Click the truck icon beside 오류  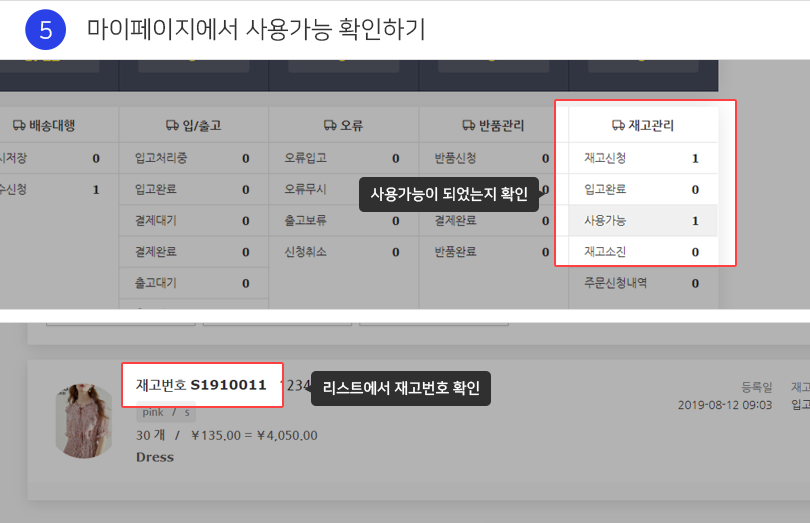coord(330,126)
